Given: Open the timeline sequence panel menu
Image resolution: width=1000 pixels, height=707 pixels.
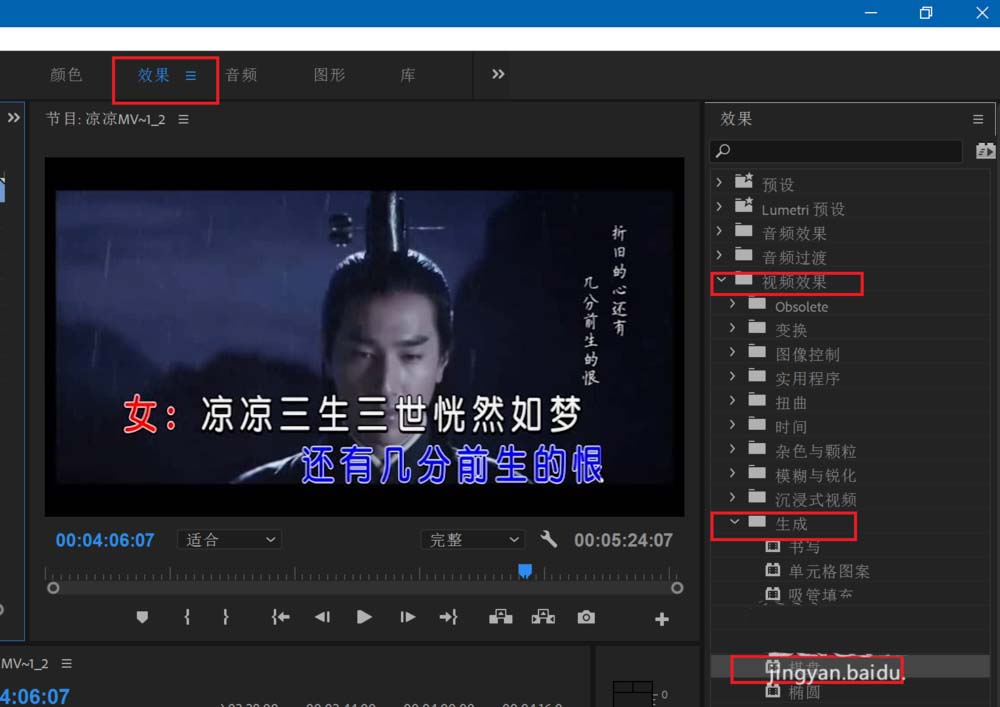Looking at the screenshot, I should pos(66,664).
